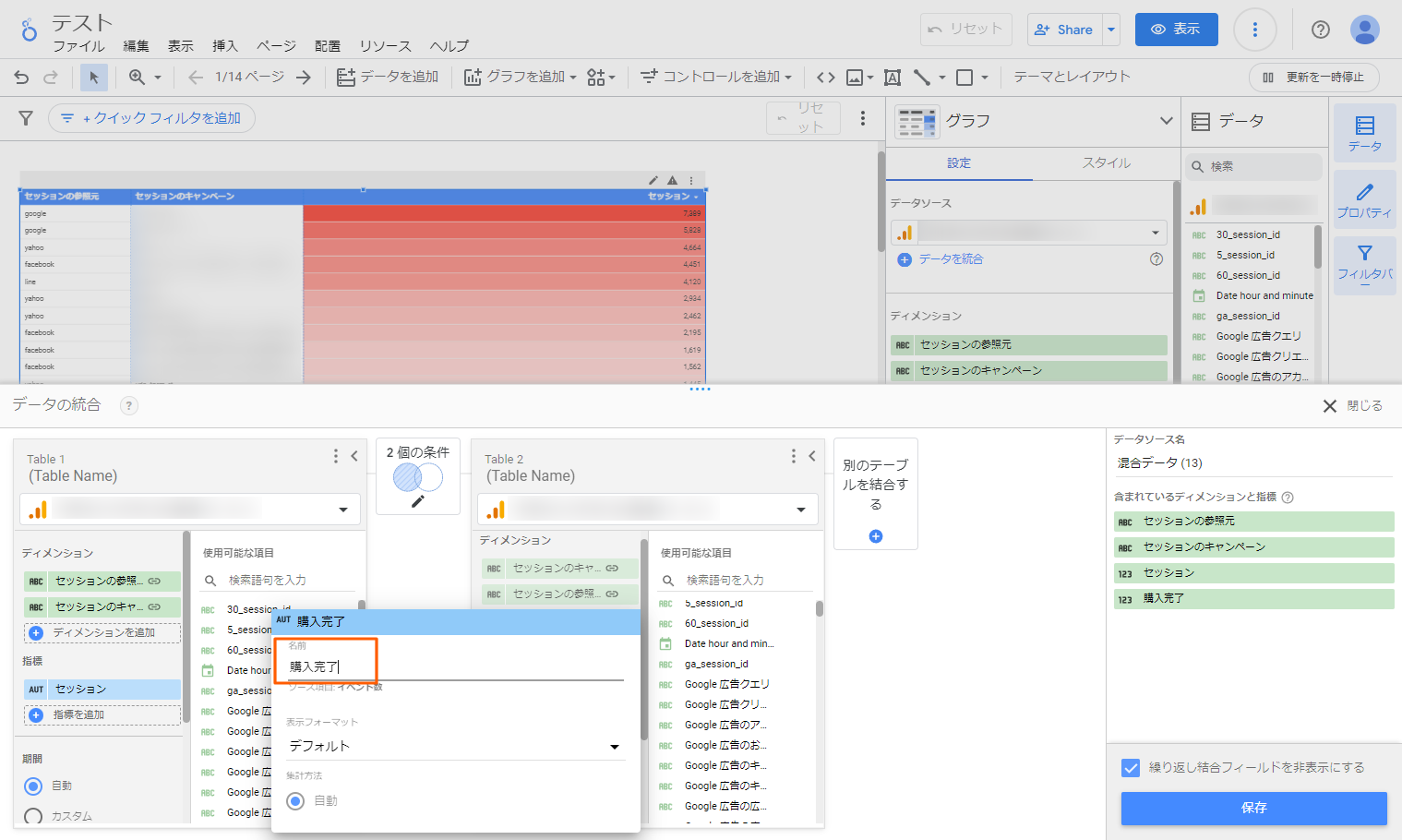This screenshot has height=840, width=1402.
Task: Select the 自動 date range radio in Table 1
Action: [34, 786]
